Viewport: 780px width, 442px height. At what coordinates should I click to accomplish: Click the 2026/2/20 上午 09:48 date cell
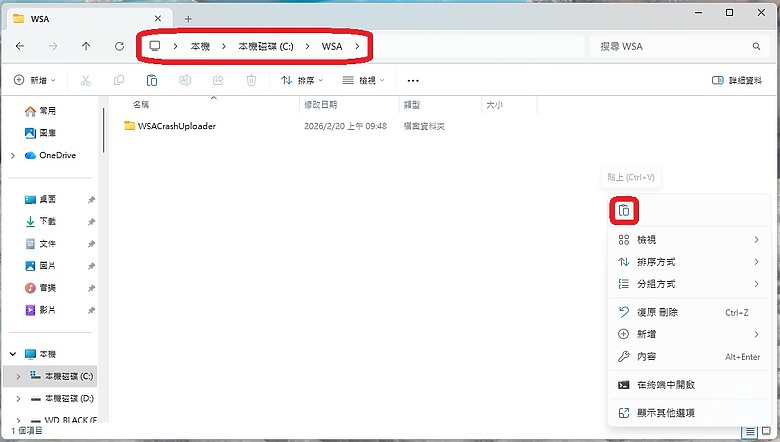tap(345, 126)
